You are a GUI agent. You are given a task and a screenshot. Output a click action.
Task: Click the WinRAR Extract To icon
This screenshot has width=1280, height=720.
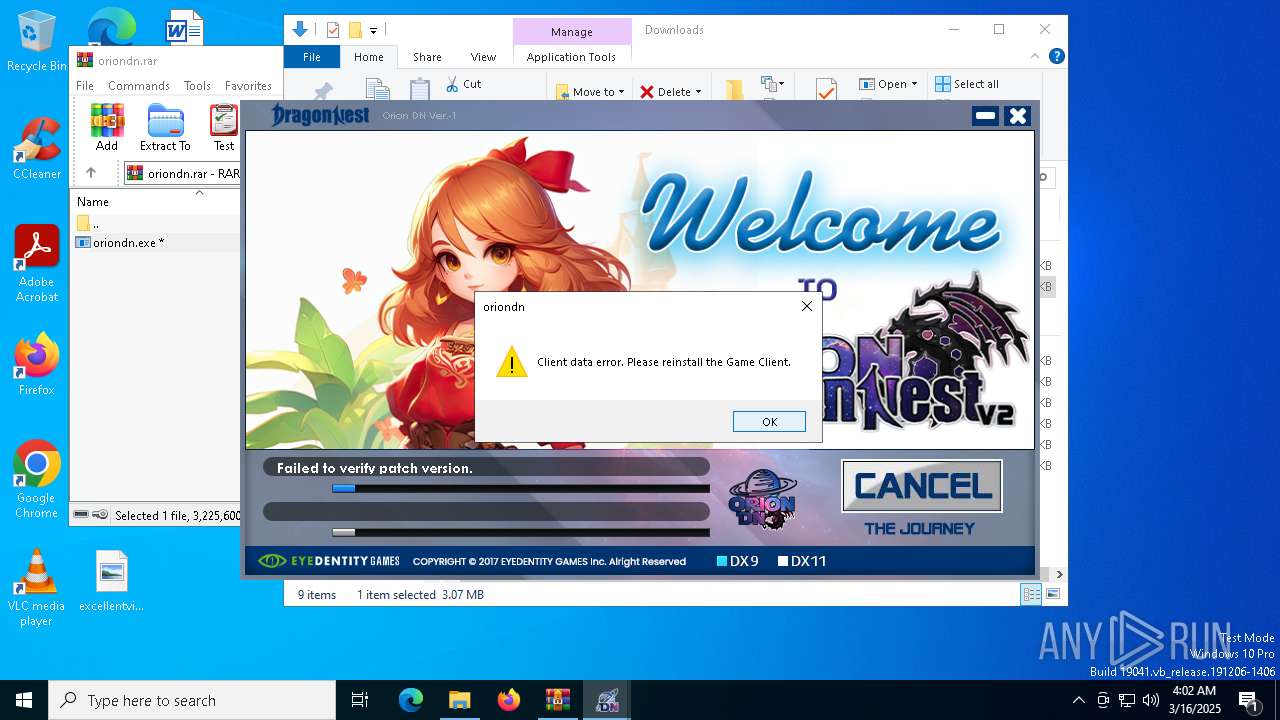165,127
